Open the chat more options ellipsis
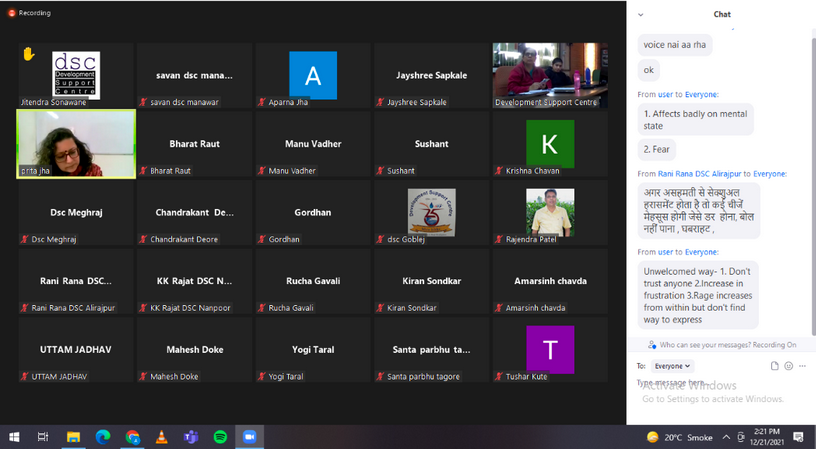 802,366
